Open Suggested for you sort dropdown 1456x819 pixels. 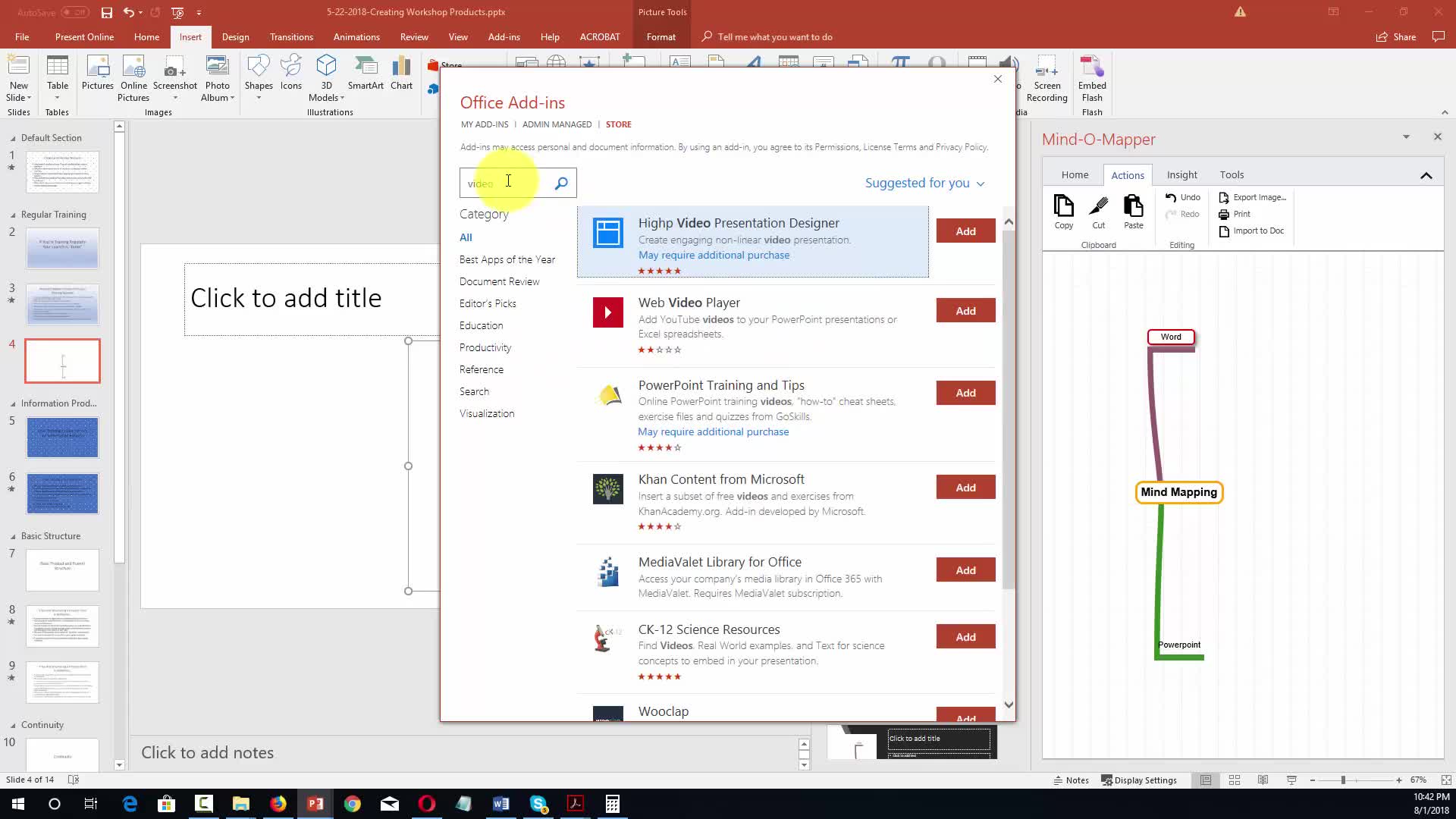coord(924,183)
